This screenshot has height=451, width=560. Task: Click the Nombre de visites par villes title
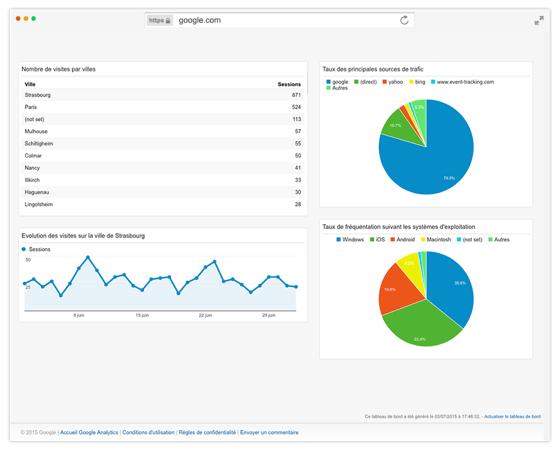[x=59, y=69]
